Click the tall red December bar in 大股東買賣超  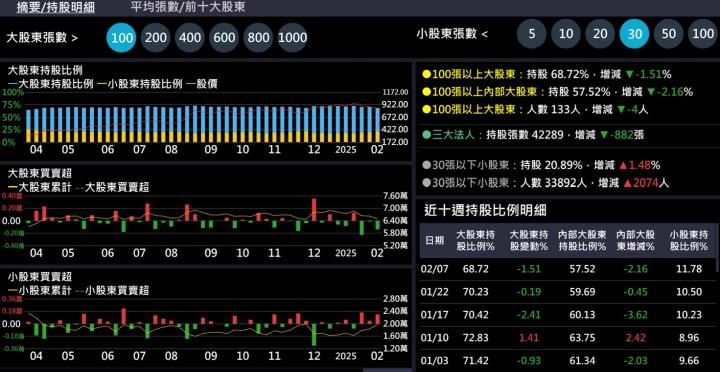[x=314, y=210]
